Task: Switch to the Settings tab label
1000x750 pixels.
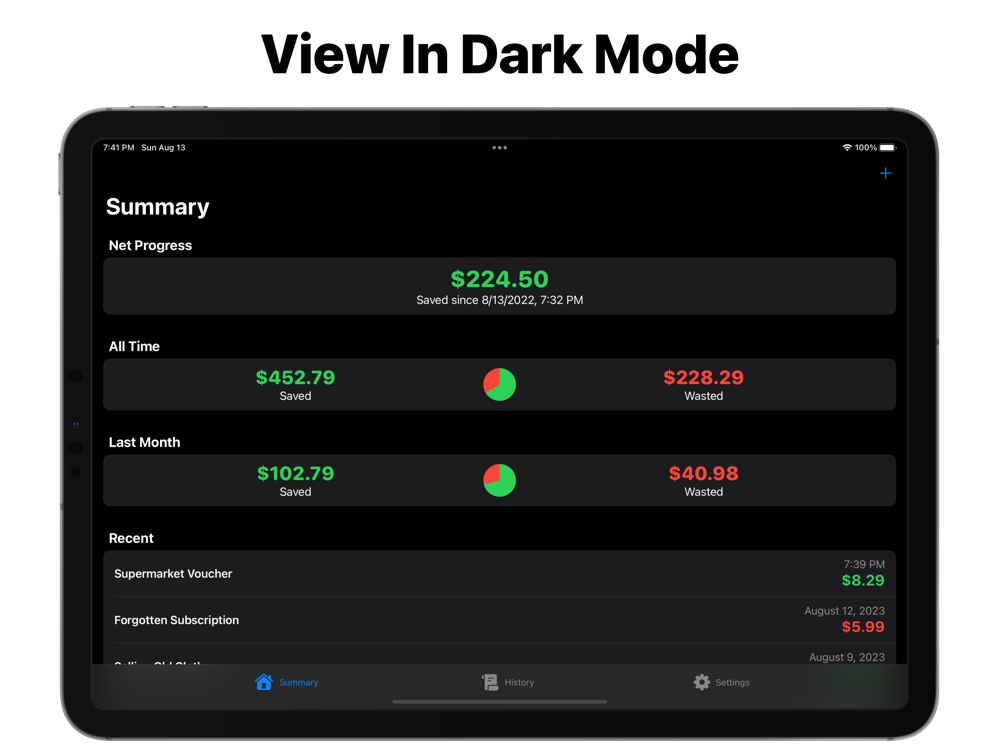Action: tap(732, 682)
